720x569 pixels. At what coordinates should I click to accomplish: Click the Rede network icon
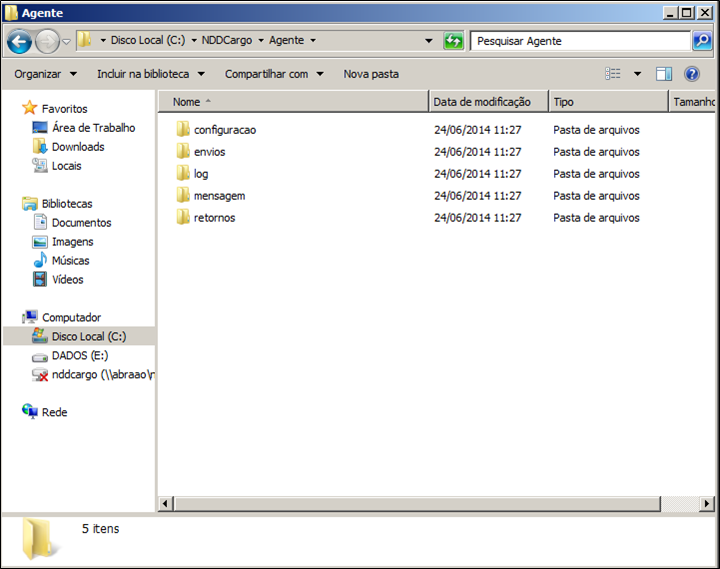point(30,411)
